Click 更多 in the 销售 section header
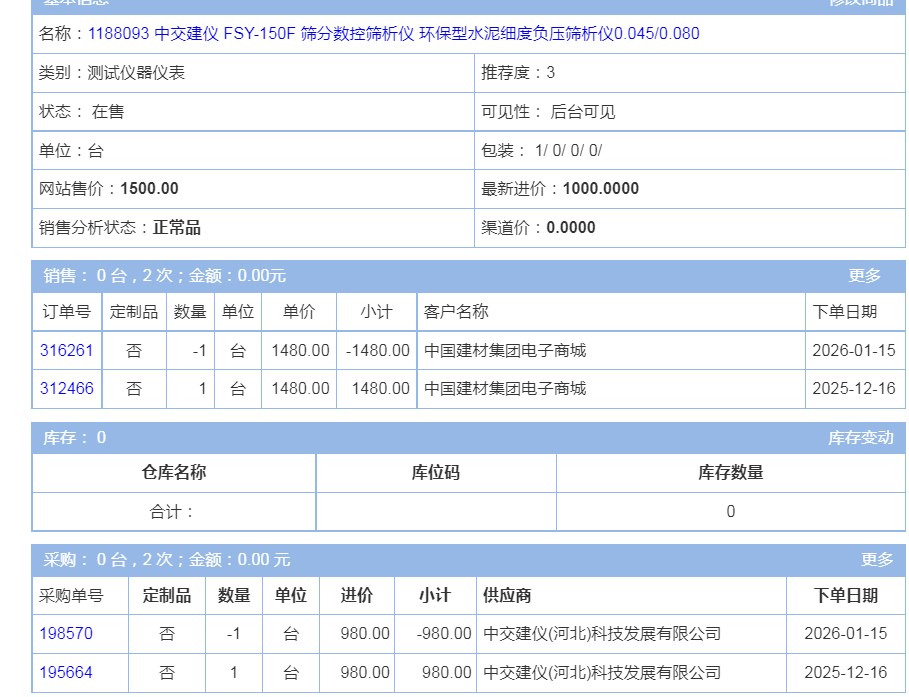Image resolution: width=909 pixels, height=697 pixels. pyautogui.click(x=864, y=276)
